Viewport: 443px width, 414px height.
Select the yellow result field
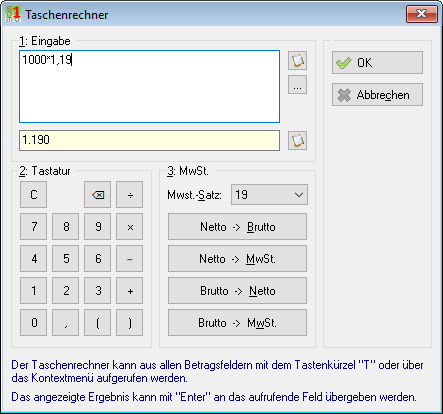click(x=149, y=140)
